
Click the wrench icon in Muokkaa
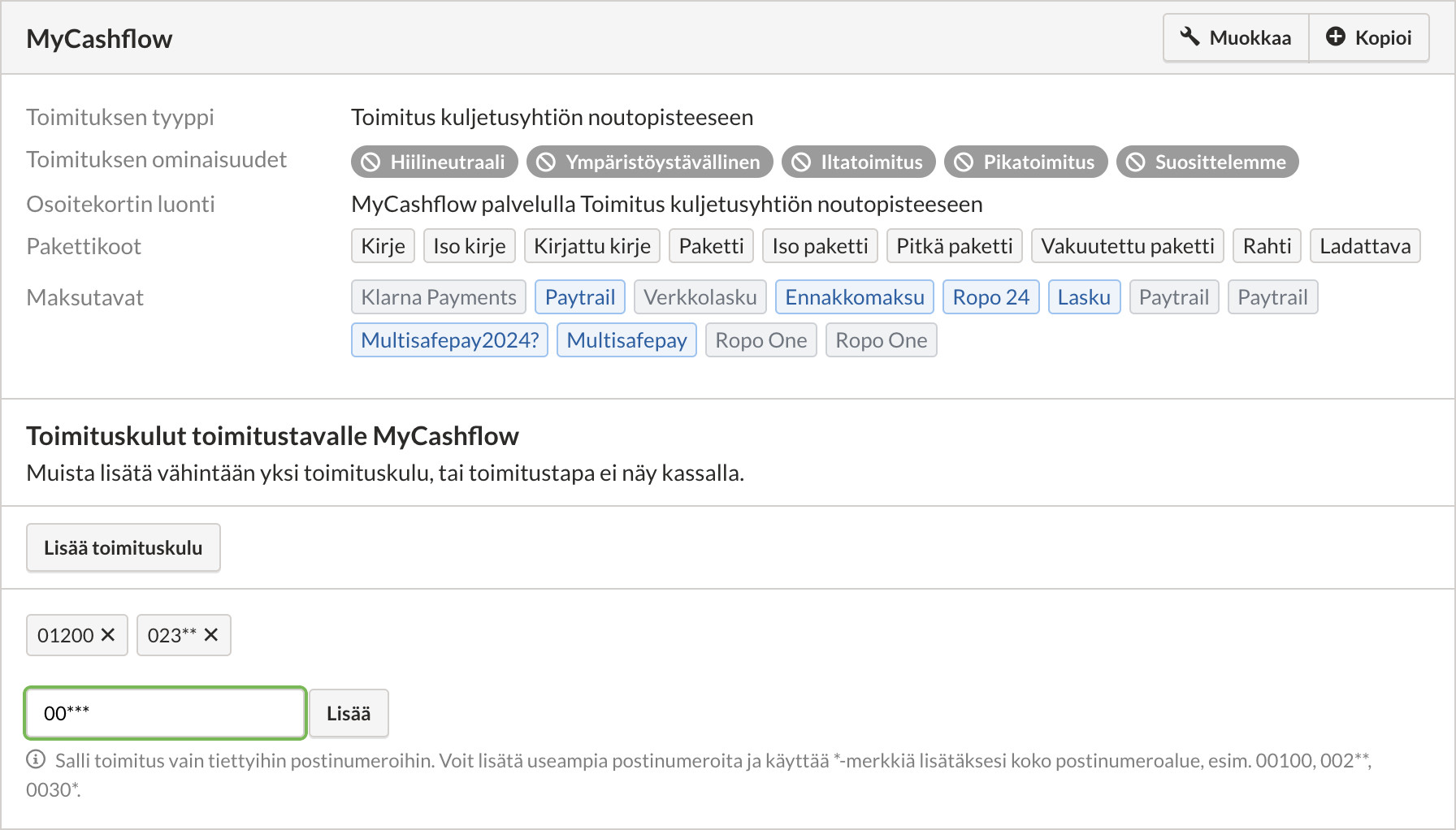[x=1190, y=37]
